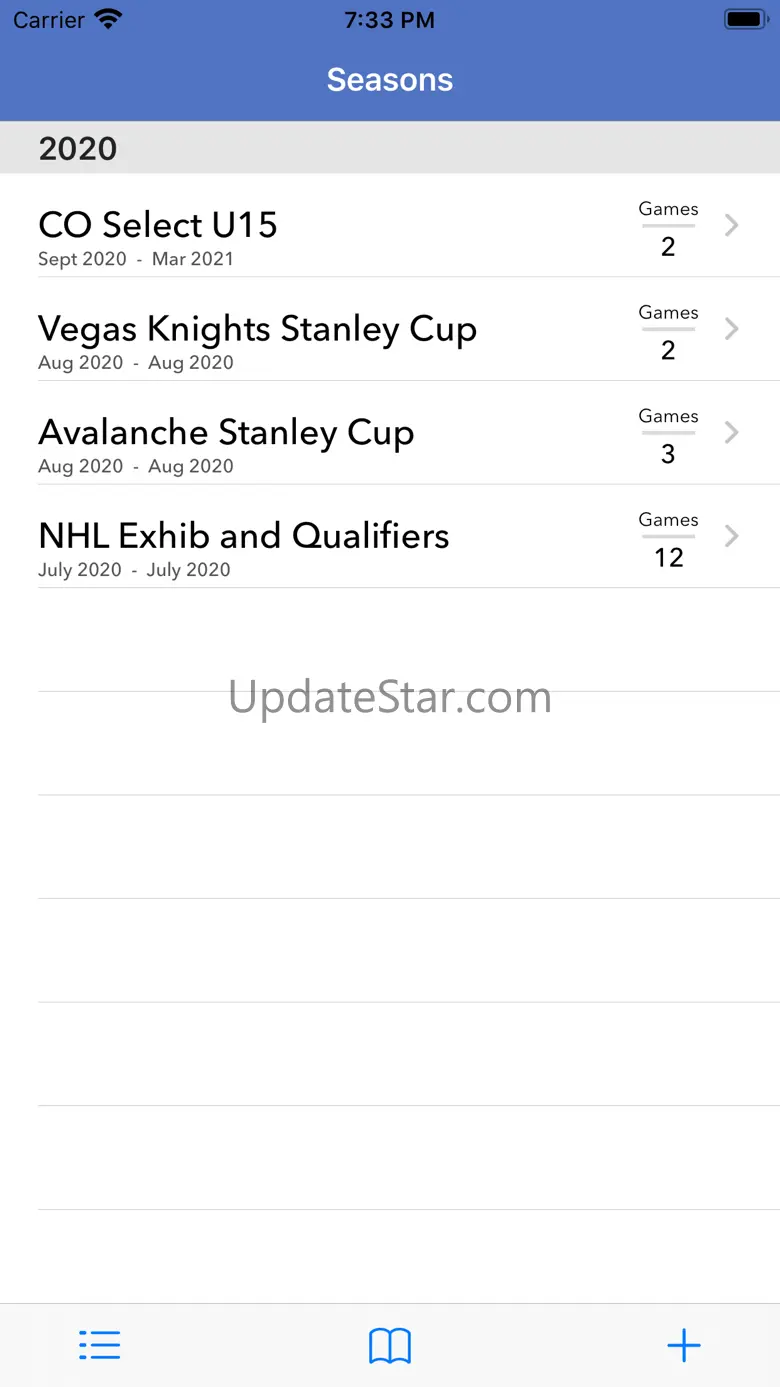Tap the Wi-Fi status icon
The image size is (780, 1387).
coord(107,19)
